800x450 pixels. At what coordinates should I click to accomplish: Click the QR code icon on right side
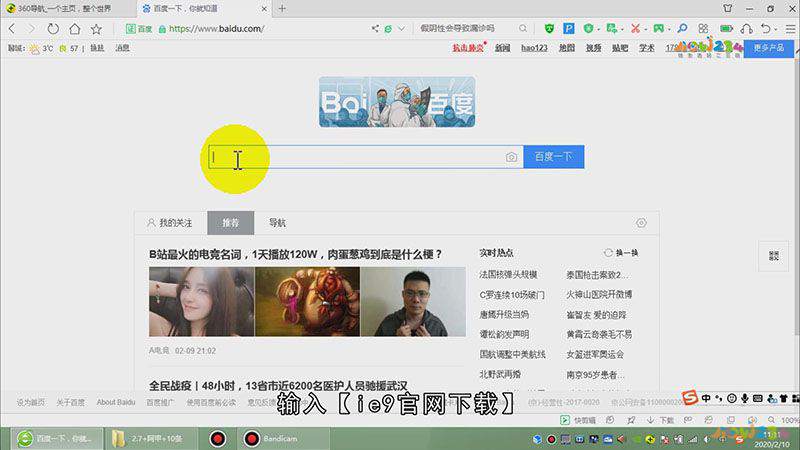tap(773, 256)
